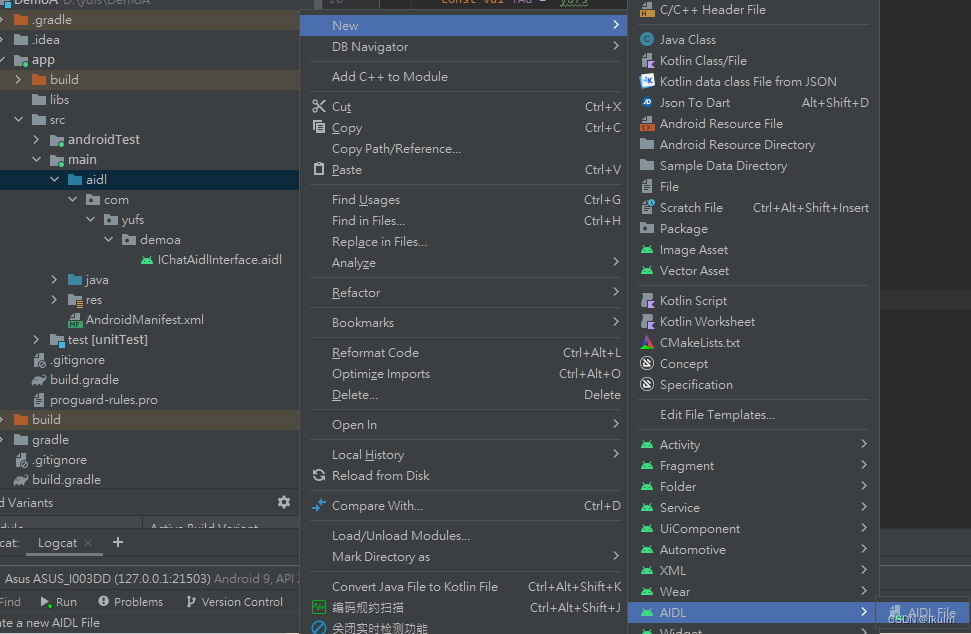This screenshot has height=634, width=971.
Task: Click the Vector Asset android icon
Action: 647,271
